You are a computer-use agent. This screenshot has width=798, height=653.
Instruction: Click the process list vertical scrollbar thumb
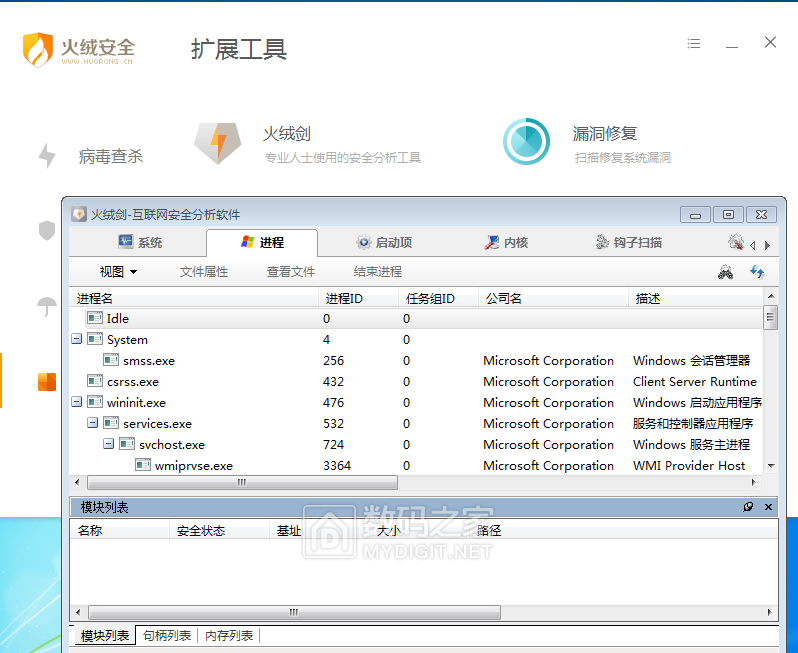pyautogui.click(x=771, y=318)
